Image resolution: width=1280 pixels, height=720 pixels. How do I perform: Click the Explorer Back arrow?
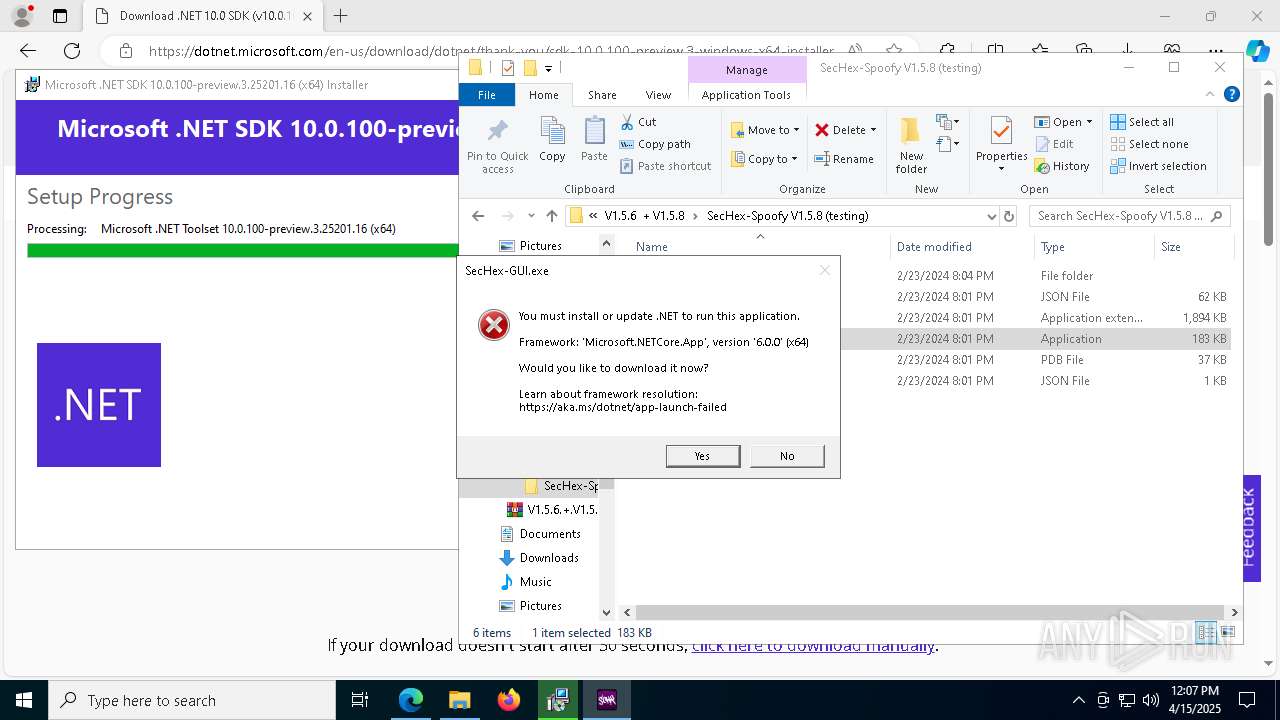pos(478,216)
